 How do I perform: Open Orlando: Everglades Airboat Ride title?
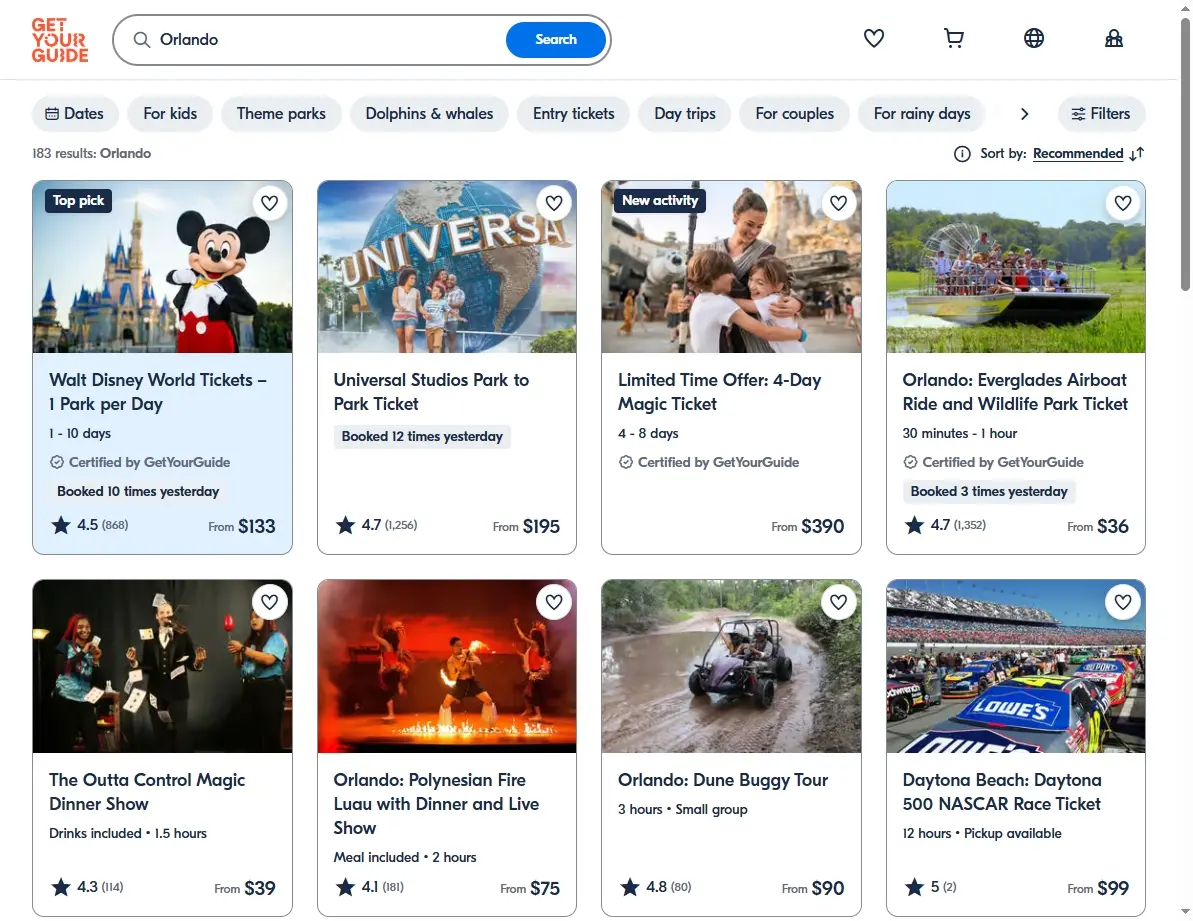pos(1015,392)
